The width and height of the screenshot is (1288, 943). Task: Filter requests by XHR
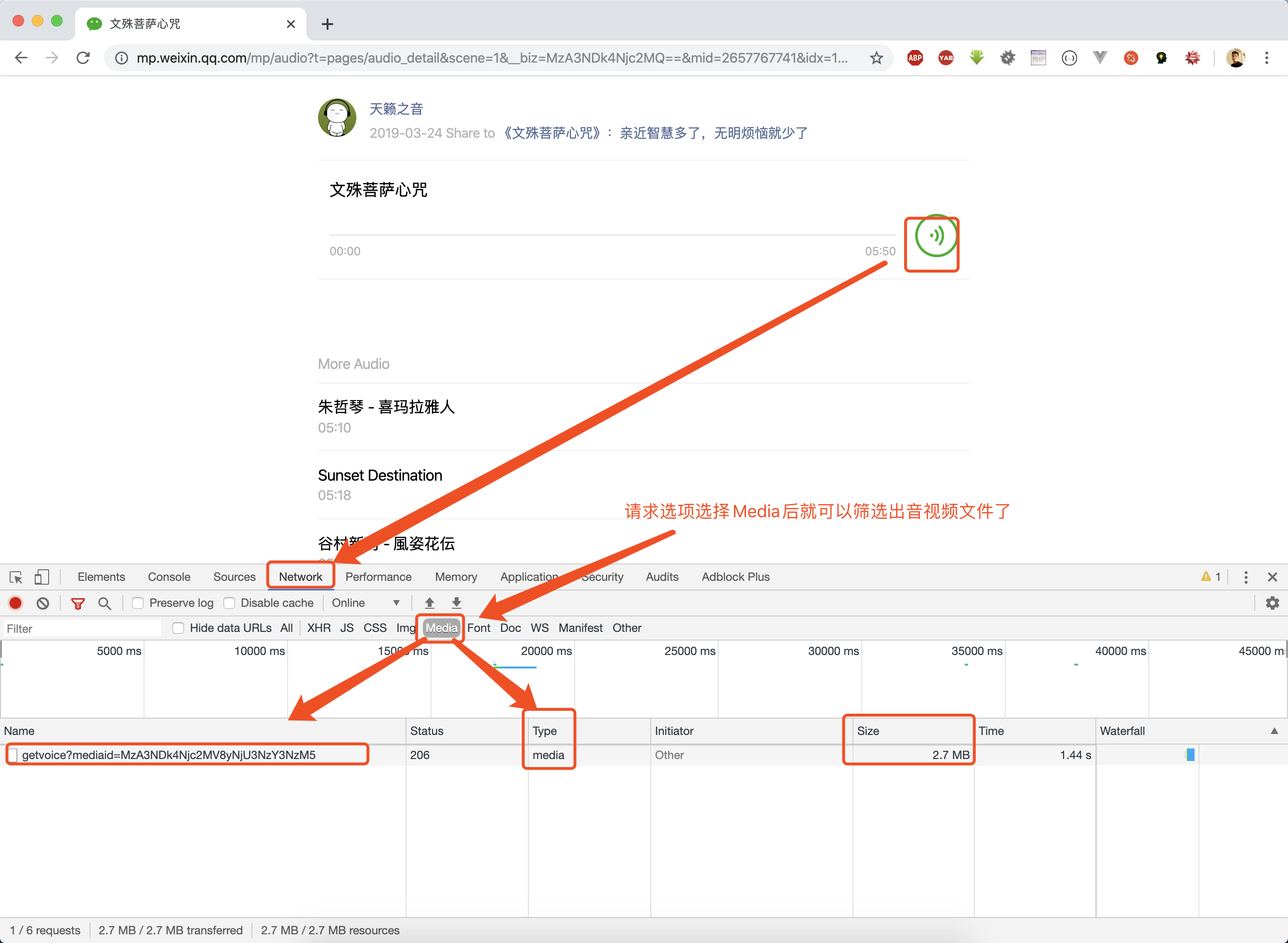(x=318, y=628)
